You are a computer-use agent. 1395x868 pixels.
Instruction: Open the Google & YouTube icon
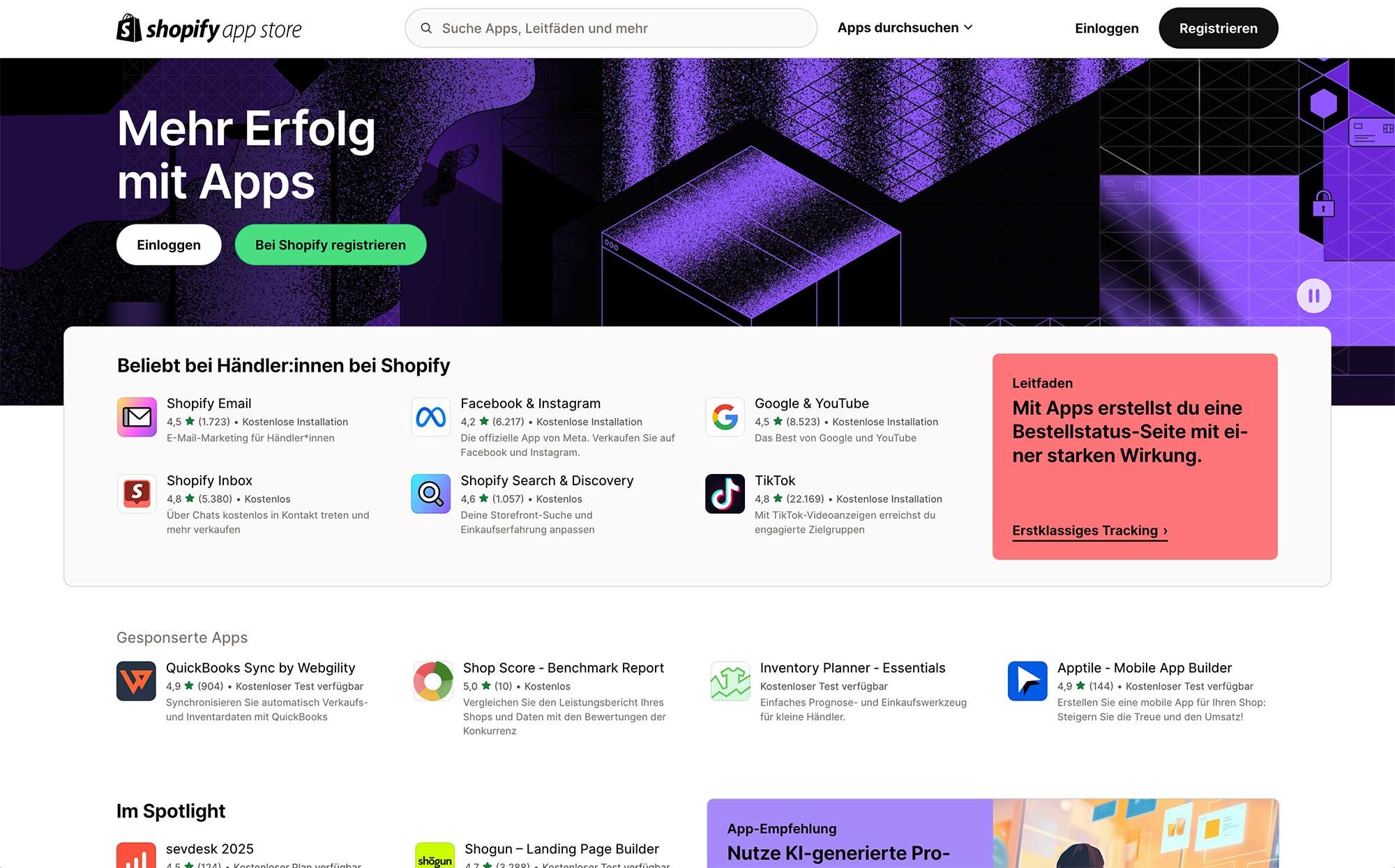(725, 417)
